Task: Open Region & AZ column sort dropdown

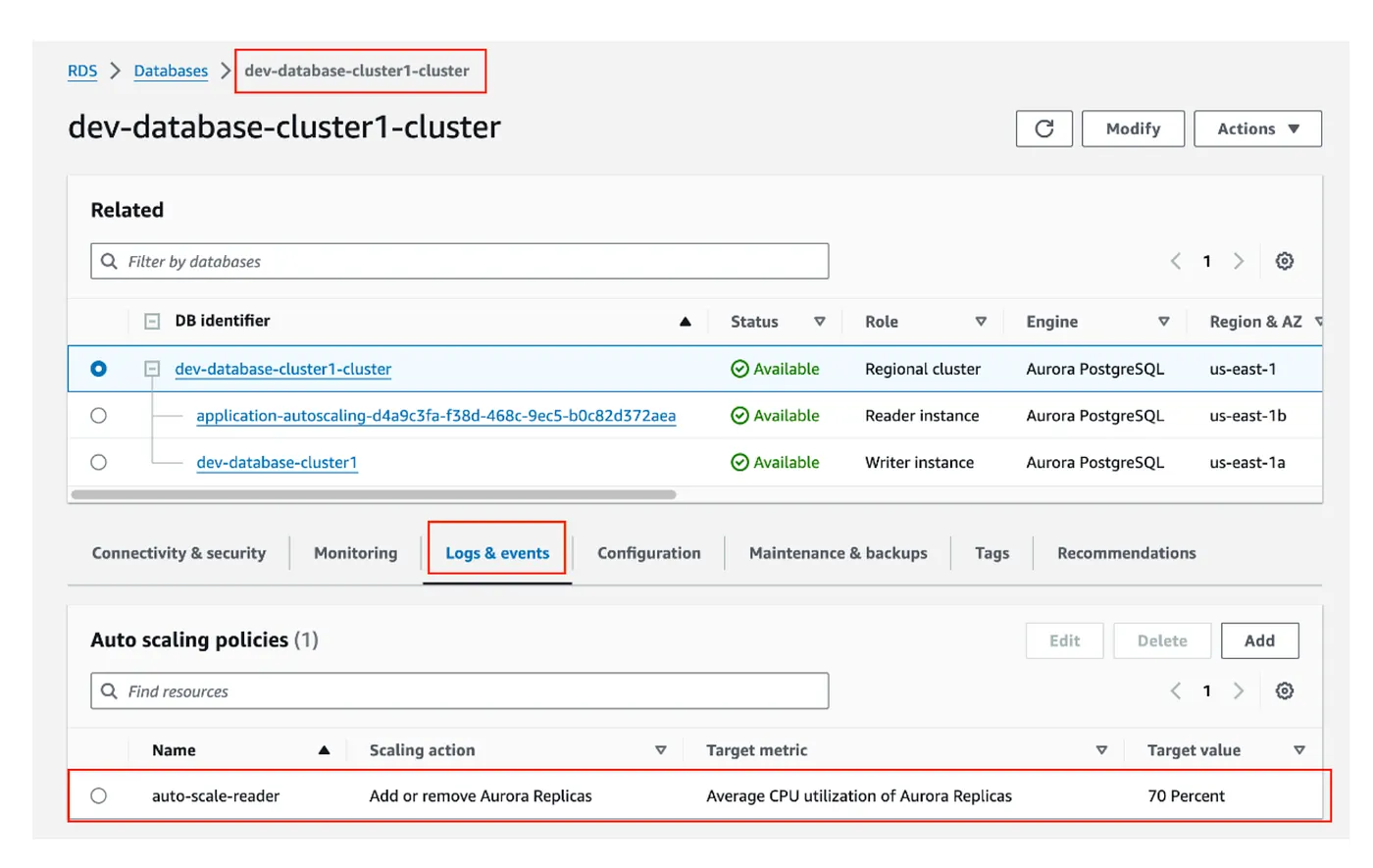Action: pos(1319,322)
